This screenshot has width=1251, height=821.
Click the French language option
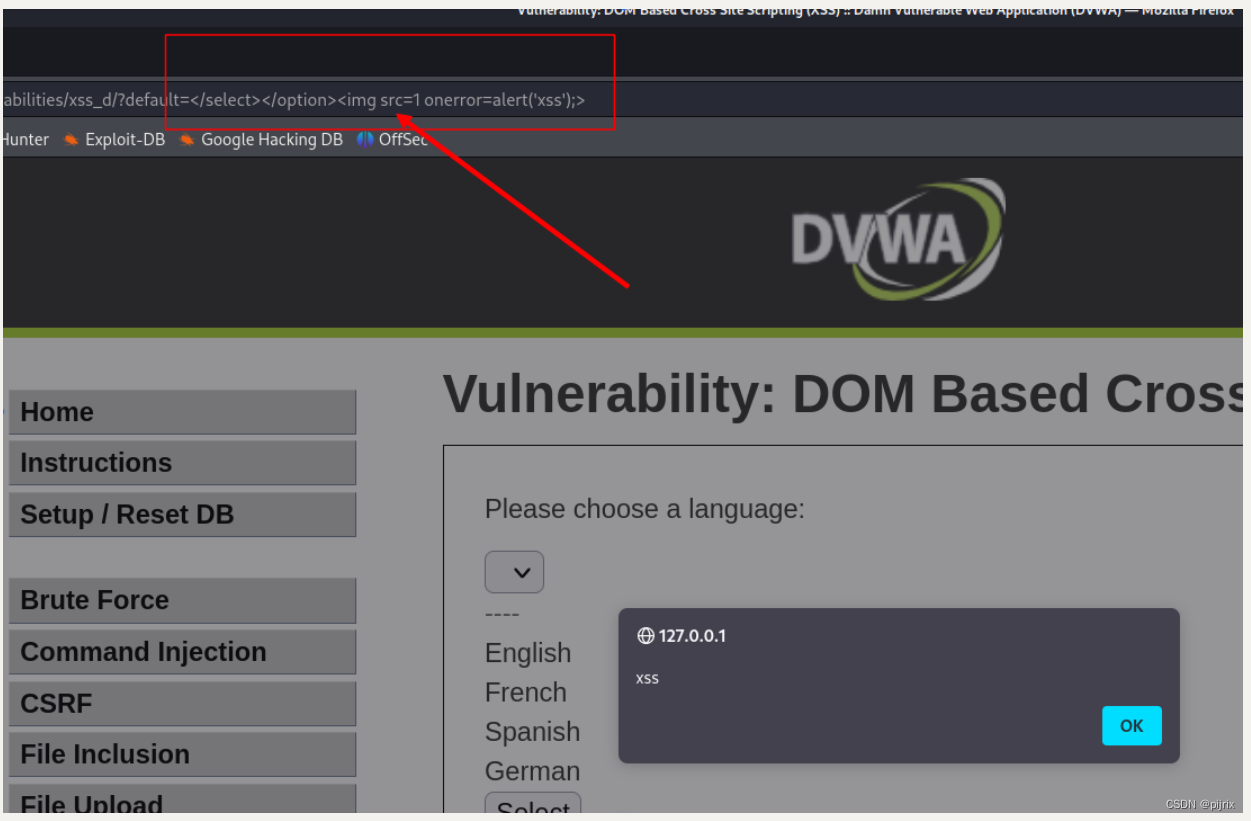tap(526, 692)
